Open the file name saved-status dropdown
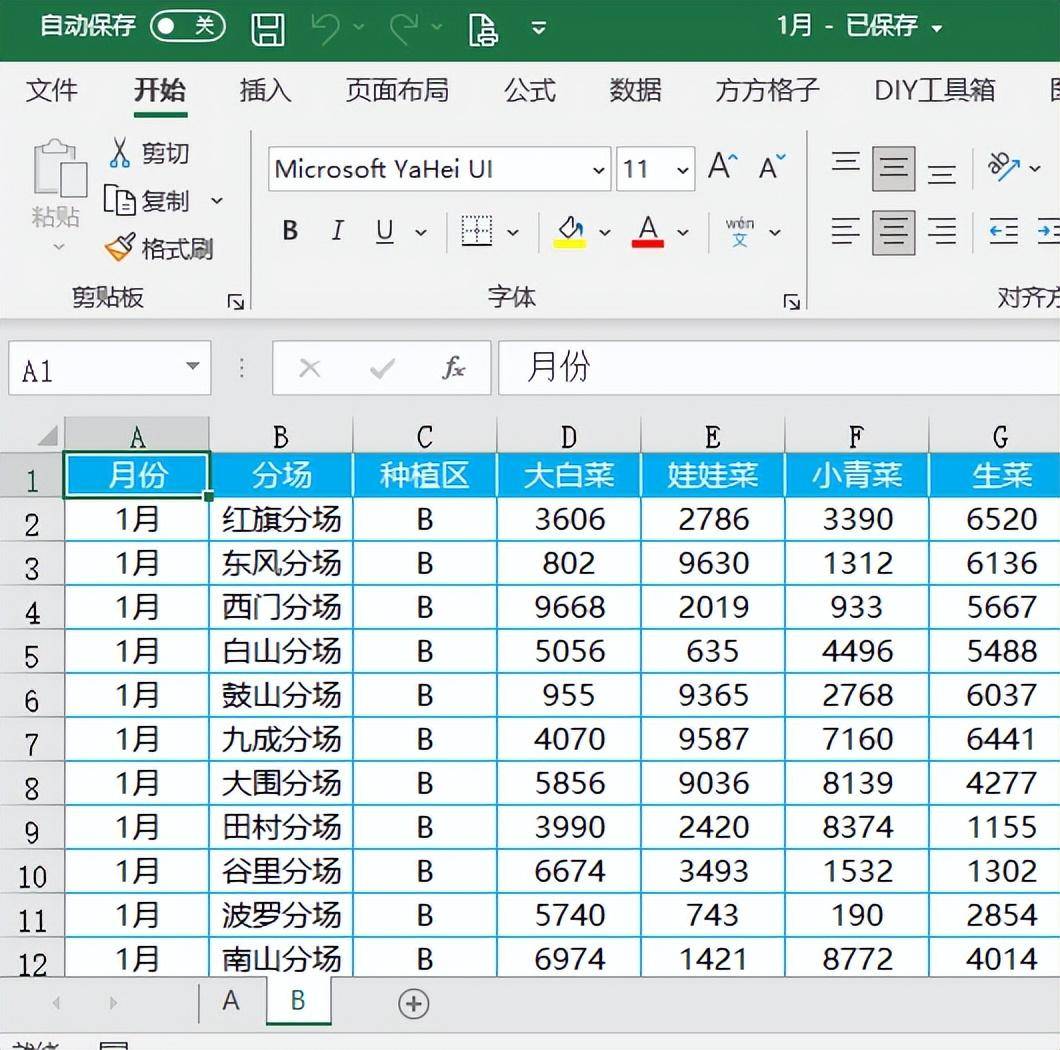 tap(937, 28)
